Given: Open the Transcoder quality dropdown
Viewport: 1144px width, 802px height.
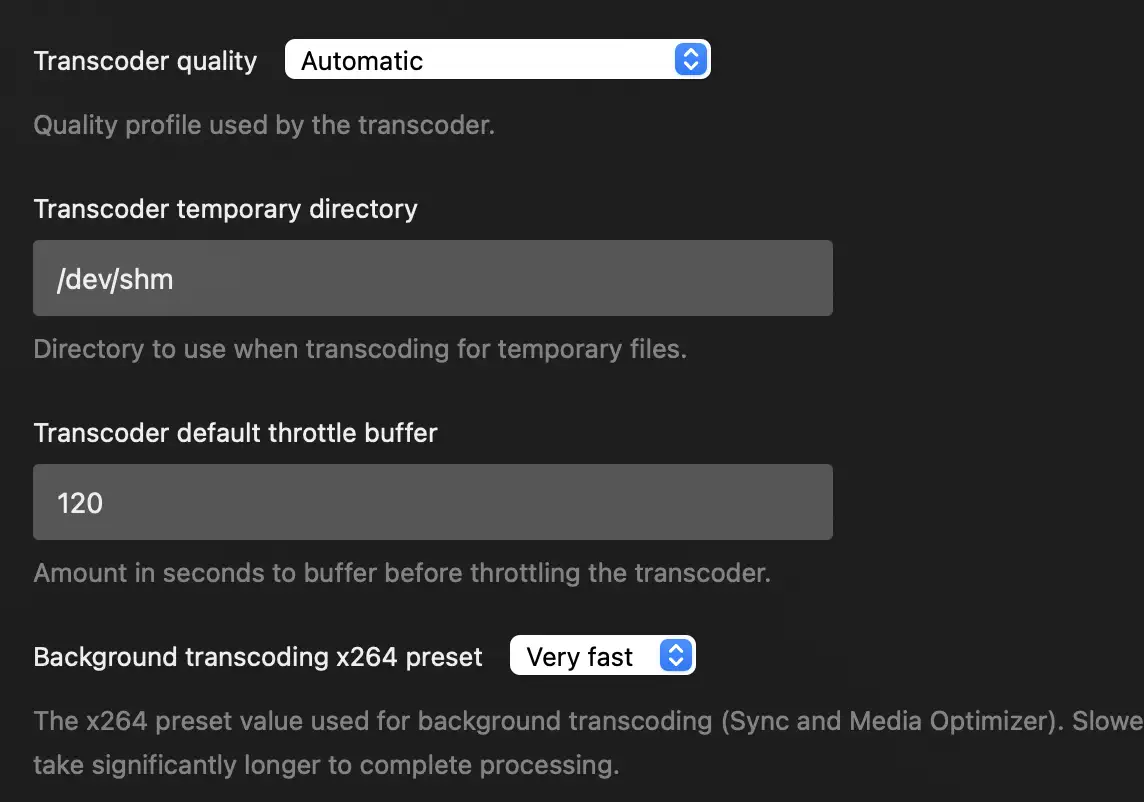Looking at the screenshot, I should point(497,60).
